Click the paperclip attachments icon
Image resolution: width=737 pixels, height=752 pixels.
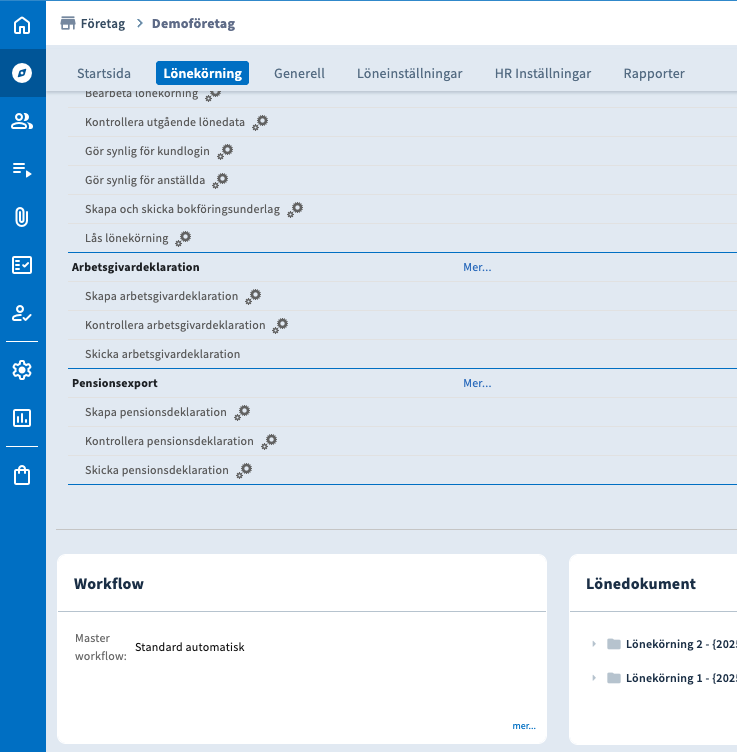(22, 217)
